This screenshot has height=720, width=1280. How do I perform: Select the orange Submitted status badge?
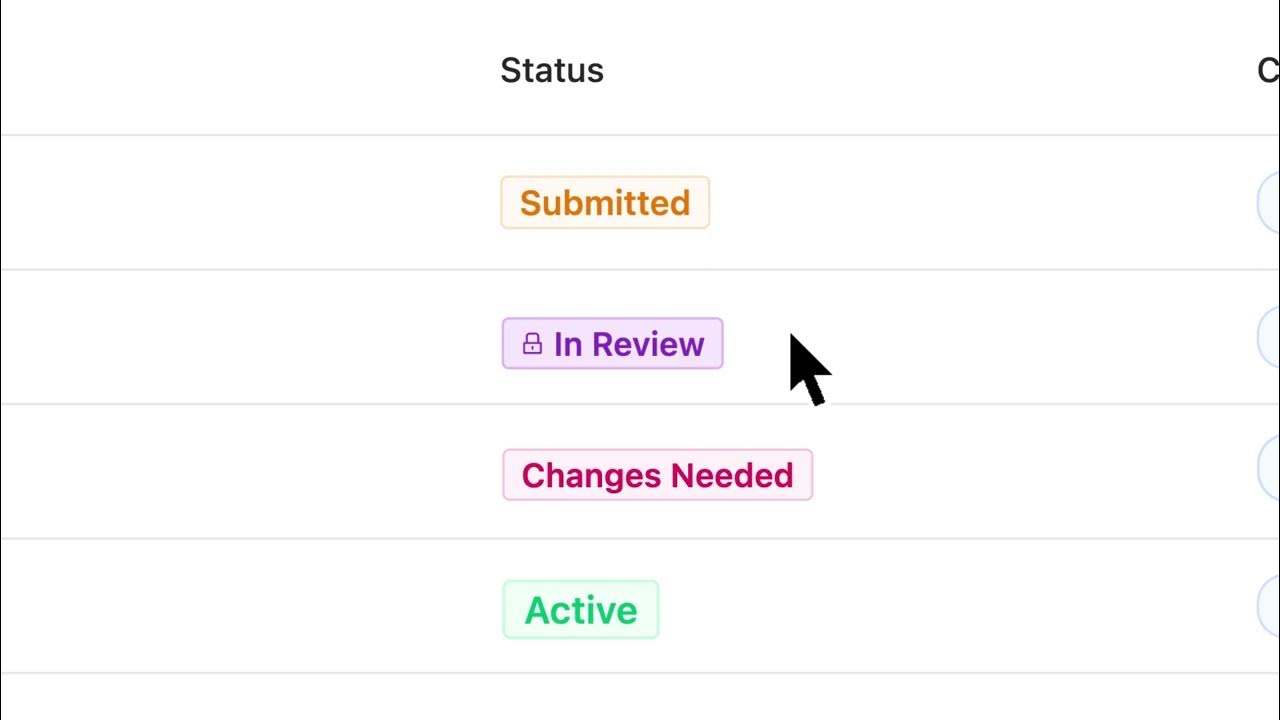click(605, 203)
